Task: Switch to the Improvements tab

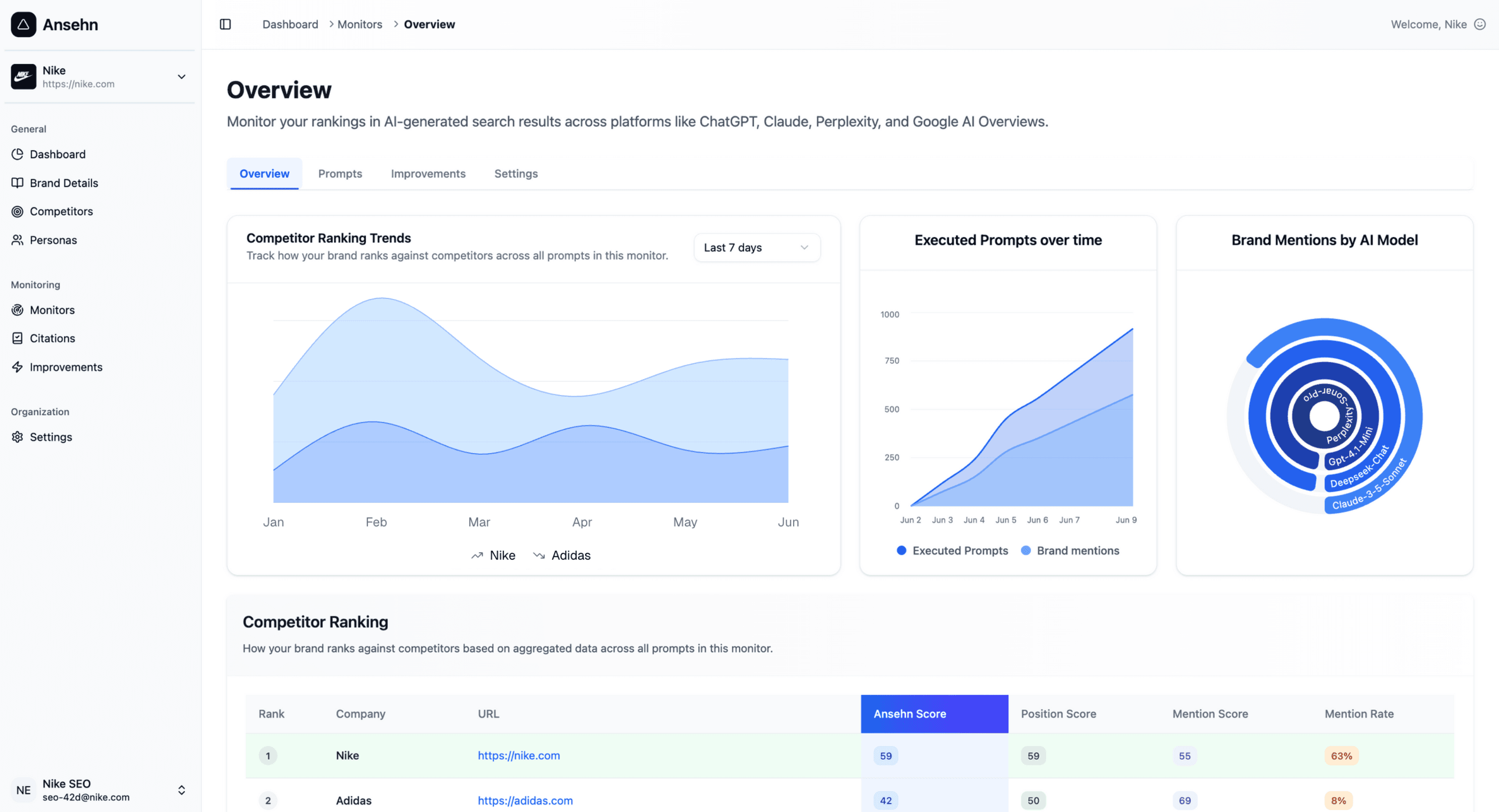Action: tap(428, 174)
